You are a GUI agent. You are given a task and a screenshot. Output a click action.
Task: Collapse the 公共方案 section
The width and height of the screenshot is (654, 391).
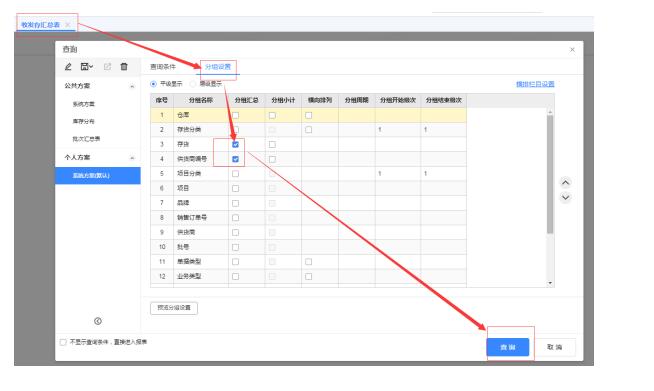click(132, 86)
